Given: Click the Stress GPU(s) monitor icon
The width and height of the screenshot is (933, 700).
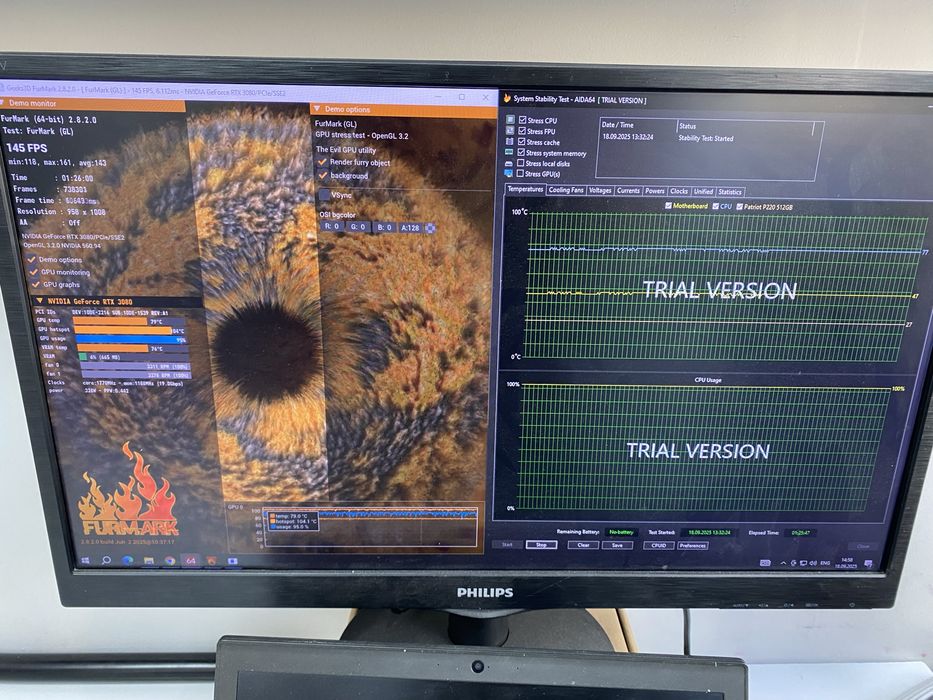Looking at the screenshot, I should point(509,174).
